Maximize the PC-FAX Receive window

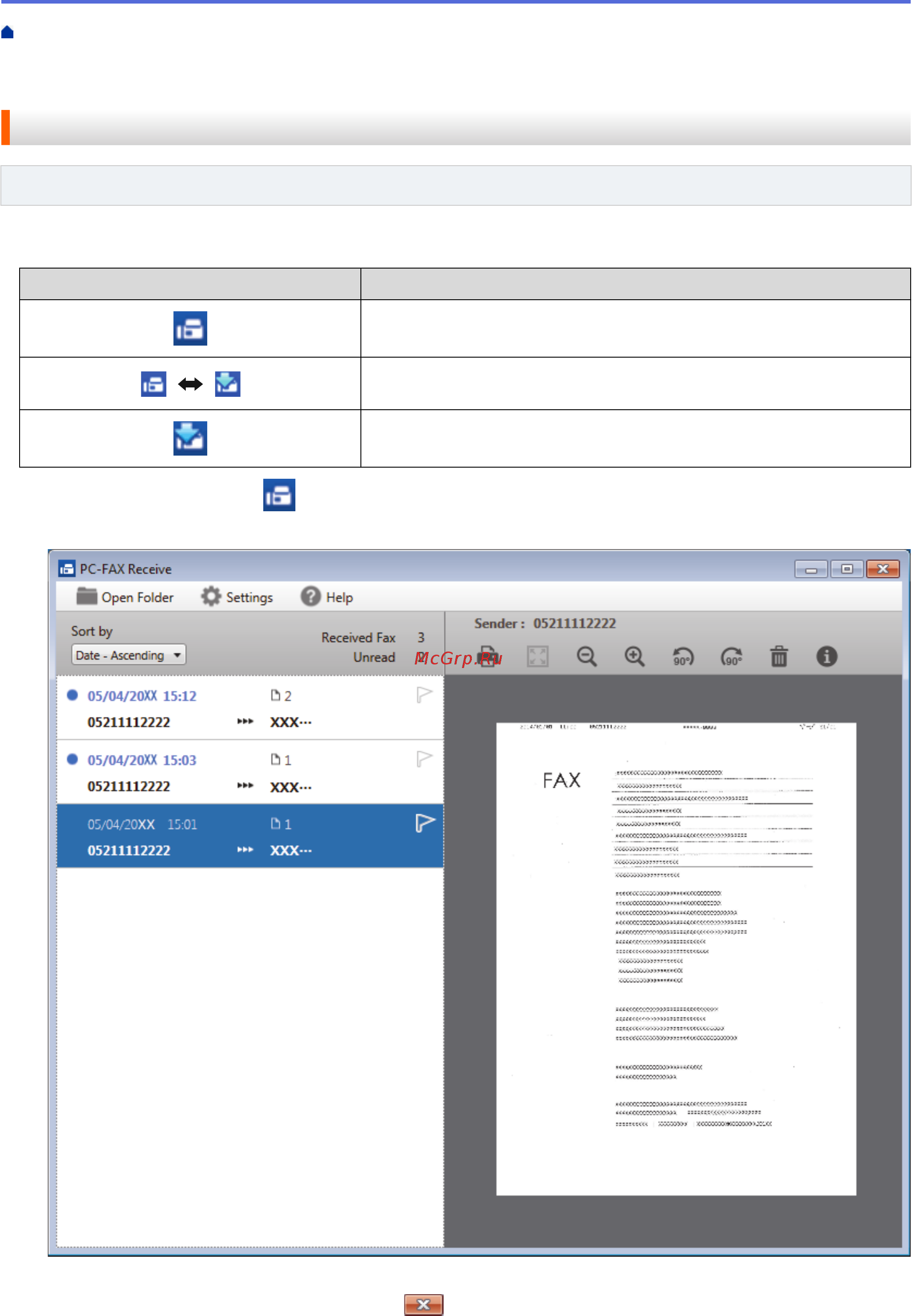coord(847,569)
